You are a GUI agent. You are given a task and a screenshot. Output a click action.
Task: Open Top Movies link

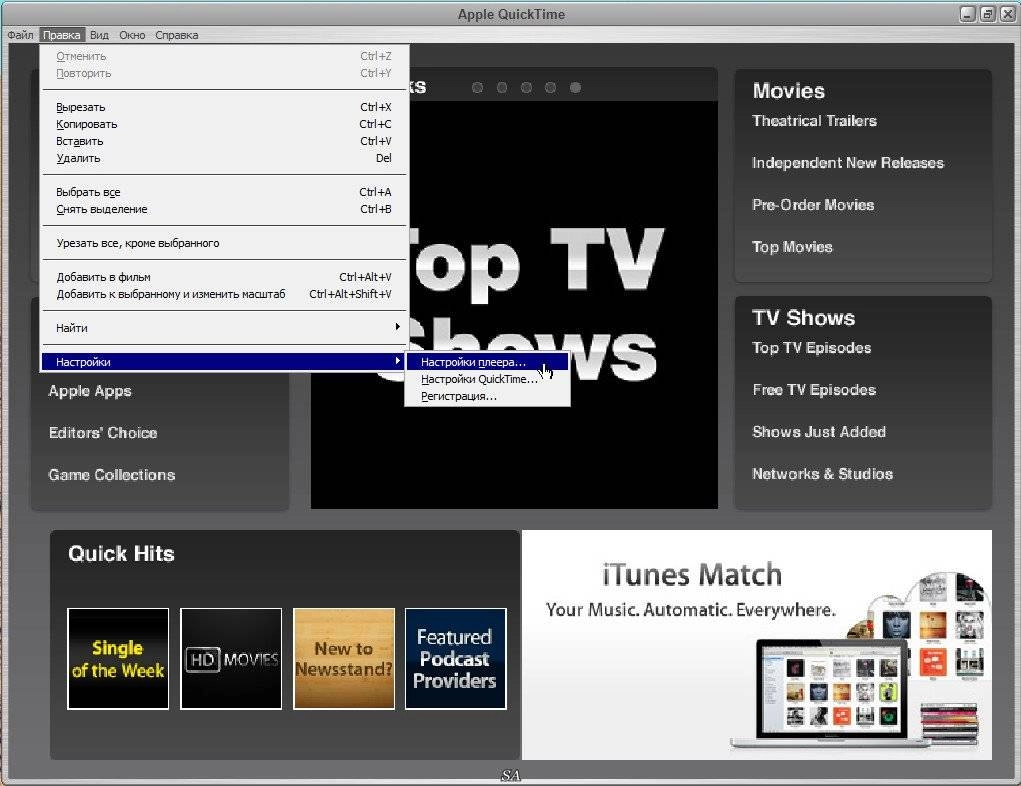792,247
